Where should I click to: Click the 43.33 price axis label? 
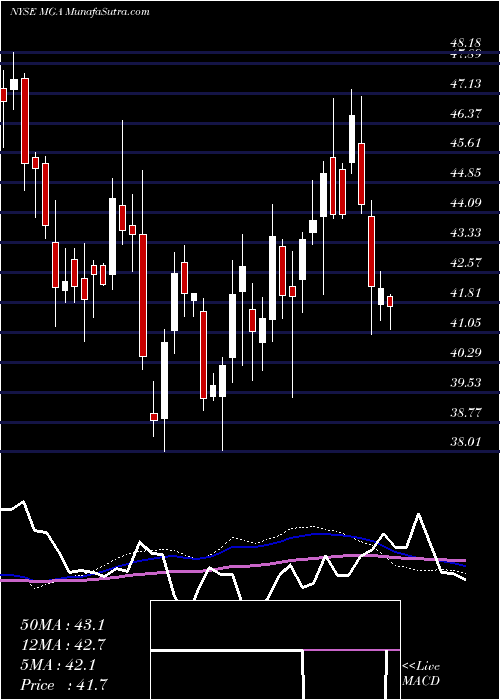click(466, 233)
